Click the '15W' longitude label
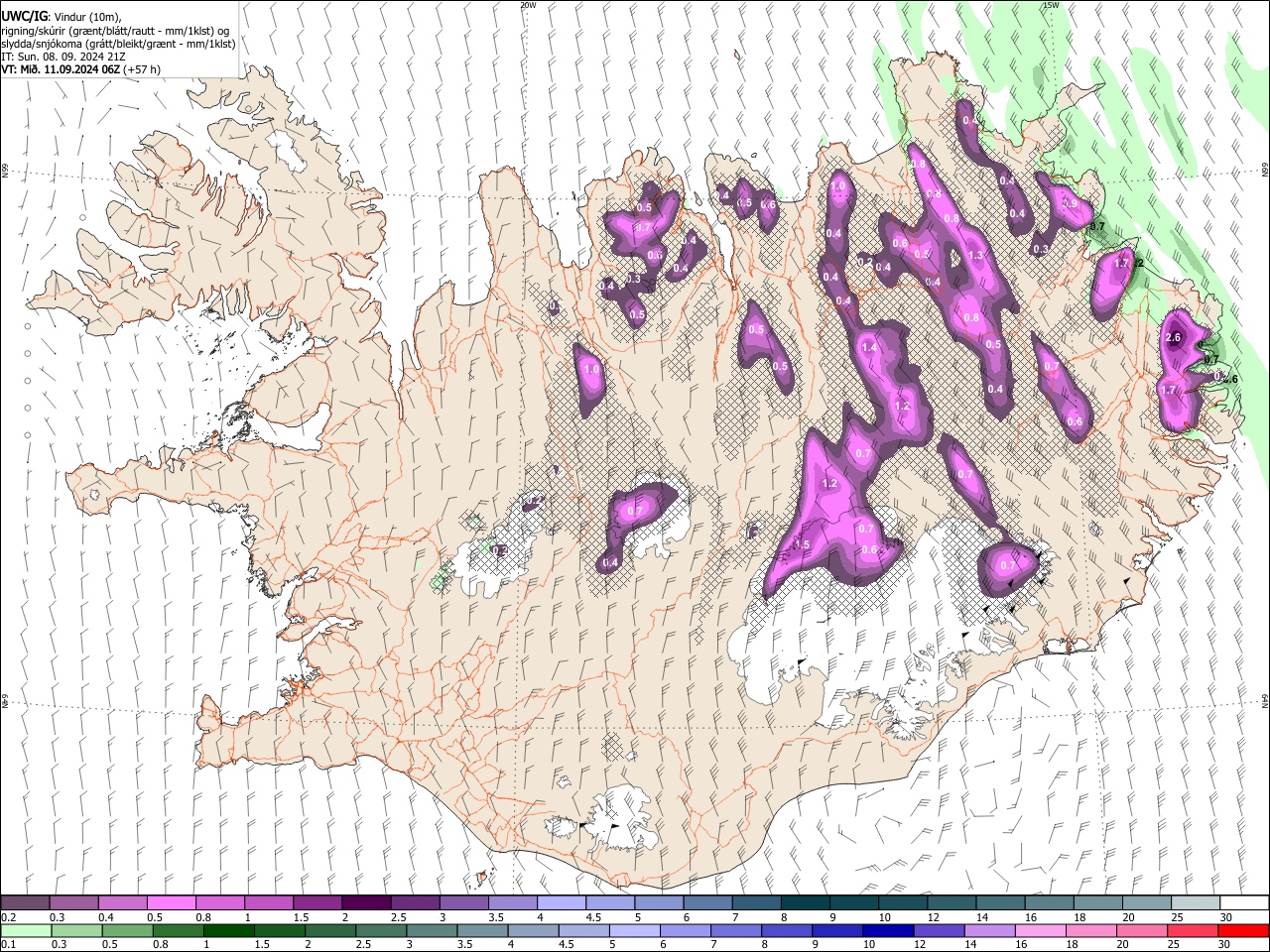Screen dimensions: 1270x952 [x=1051, y=5]
